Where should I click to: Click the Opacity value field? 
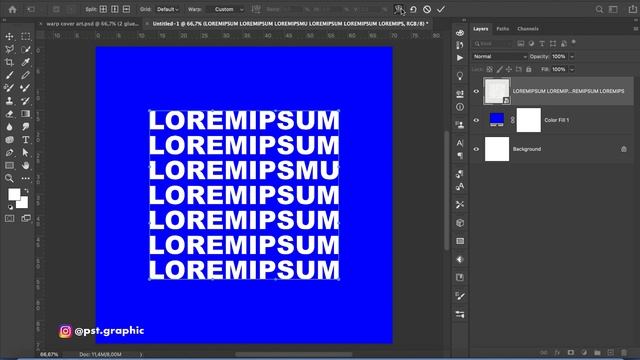[558, 56]
